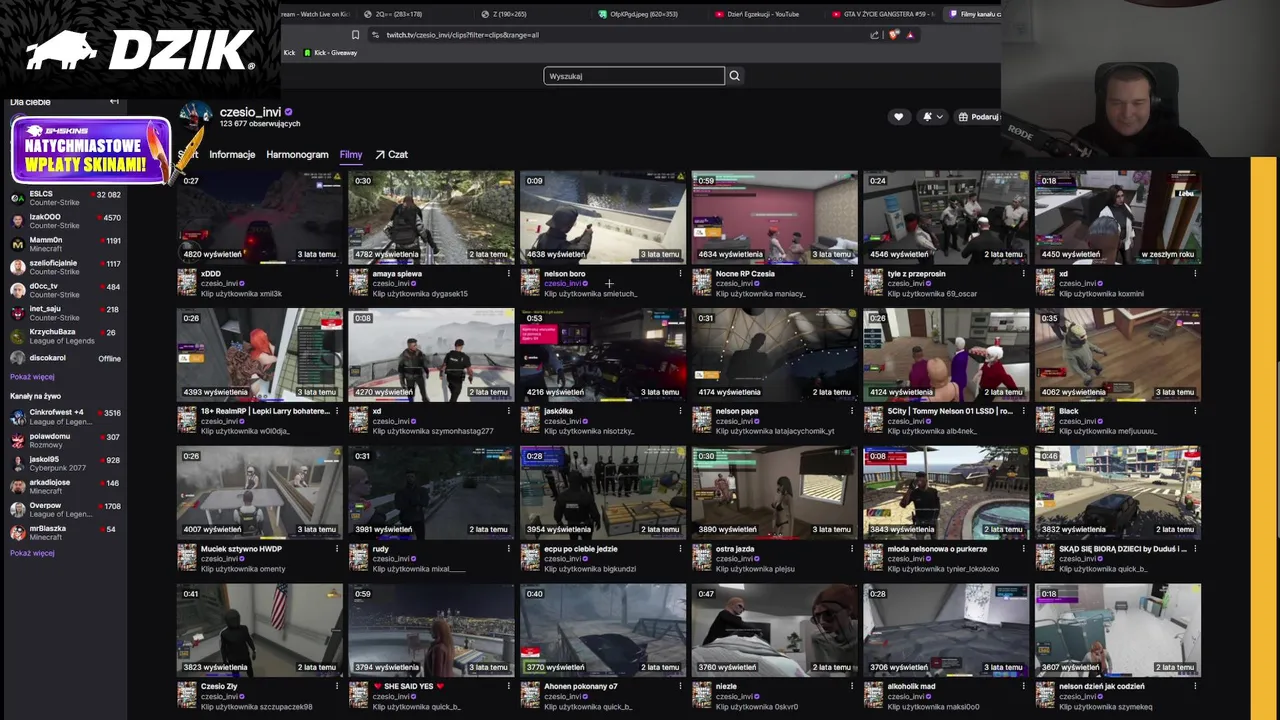Switch to GTA V Życie Gangstera browser tab
The width and height of the screenshot is (1280, 720).
[882, 14]
